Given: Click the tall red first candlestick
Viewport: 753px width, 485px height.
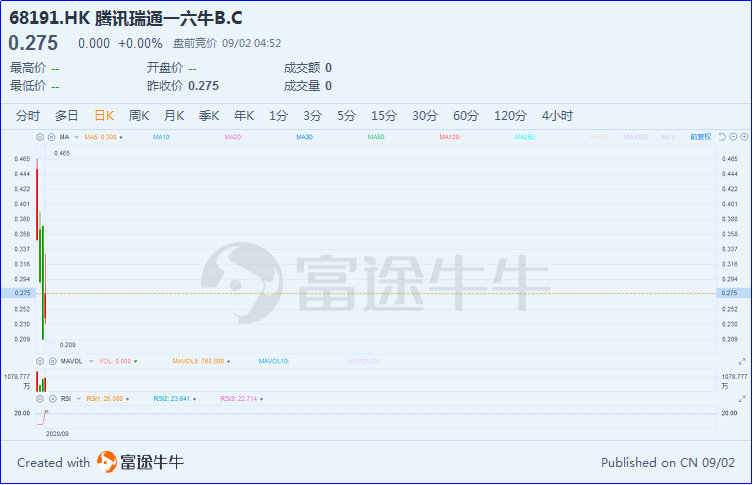Looking at the screenshot, I should click(x=37, y=202).
